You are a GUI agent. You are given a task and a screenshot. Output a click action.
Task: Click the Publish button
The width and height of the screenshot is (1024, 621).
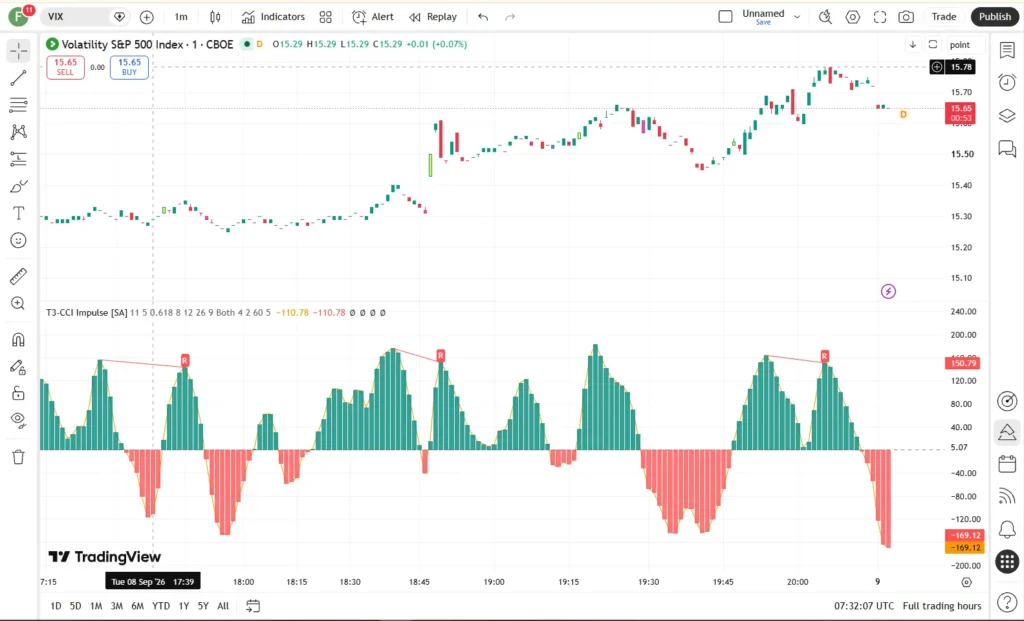(x=995, y=17)
